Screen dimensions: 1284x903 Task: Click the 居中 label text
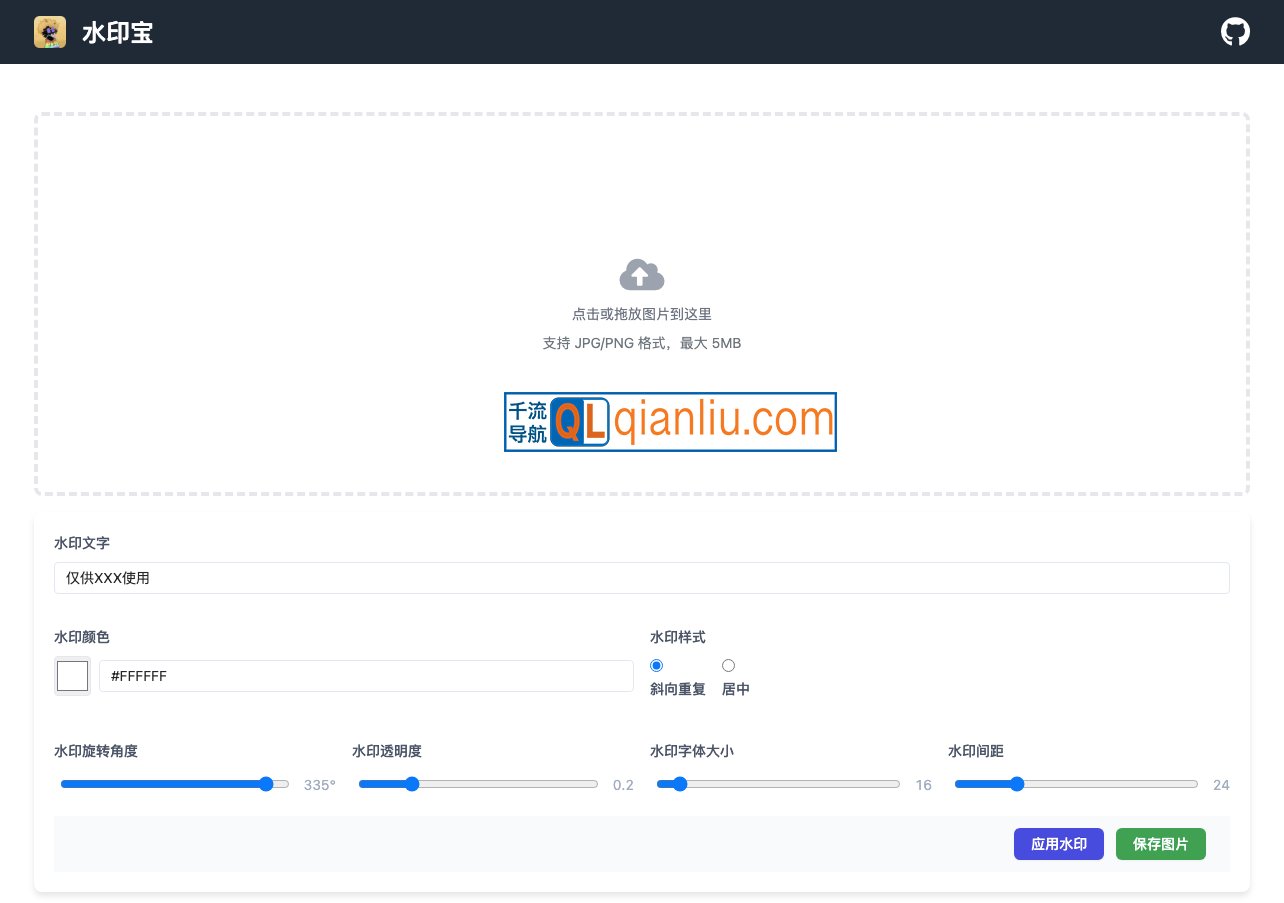pos(736,689)
